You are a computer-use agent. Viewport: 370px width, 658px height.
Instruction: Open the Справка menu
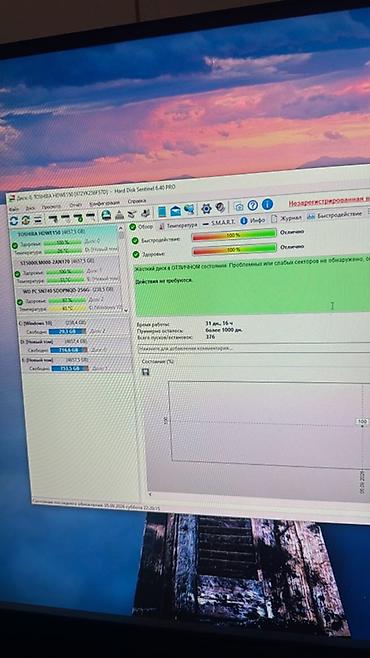(137, 201)
